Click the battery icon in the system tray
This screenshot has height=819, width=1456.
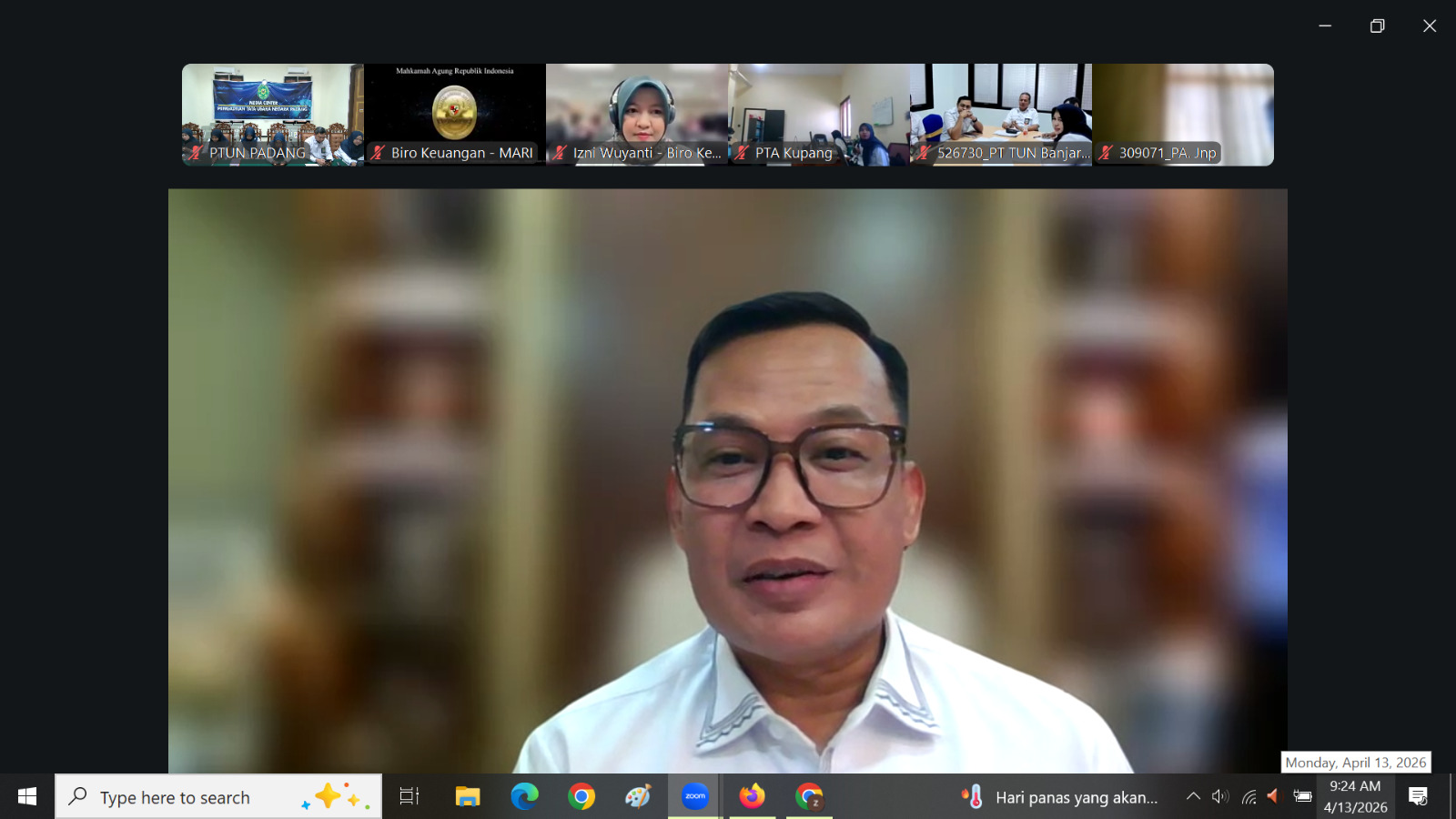pos(1301,796)
